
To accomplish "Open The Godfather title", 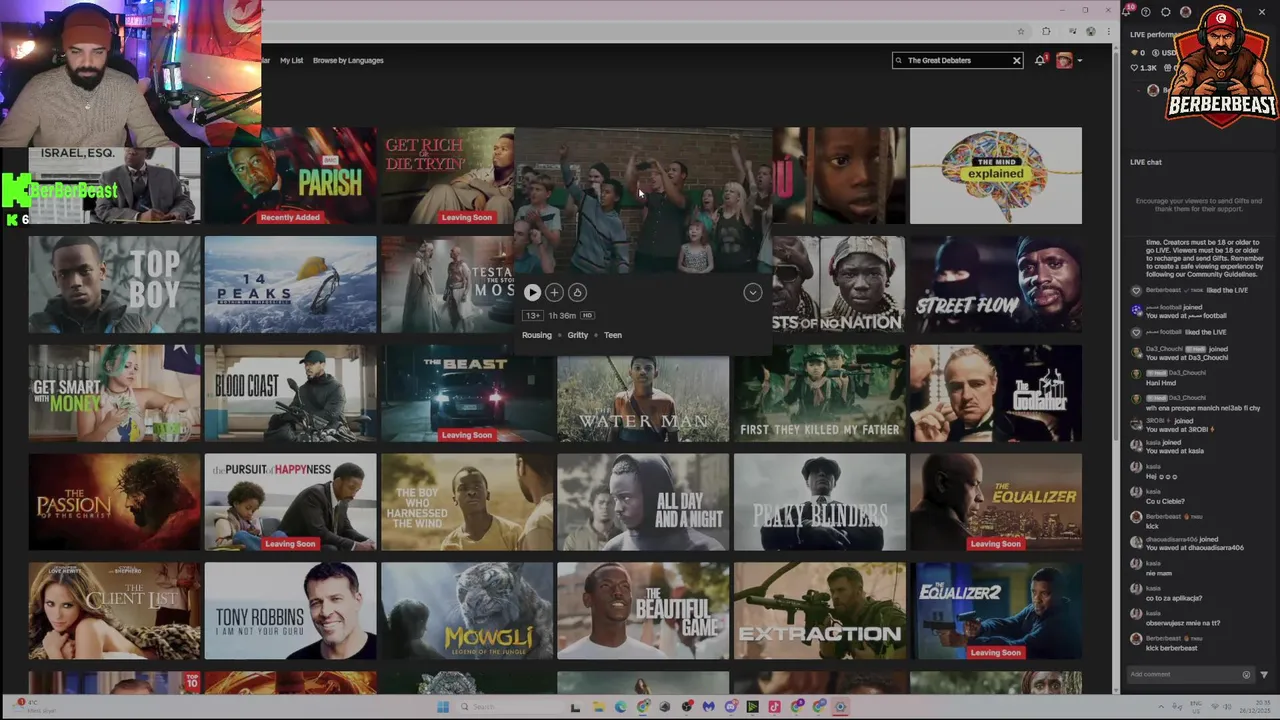I will click(x=995, y=393).
